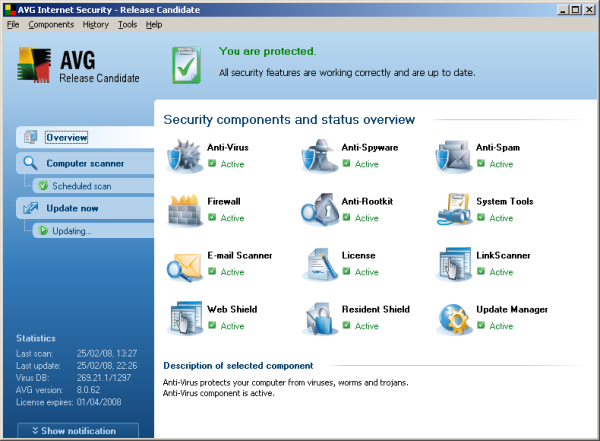
Task: Click the Anti-Spyware label
Action: (370, 148)
